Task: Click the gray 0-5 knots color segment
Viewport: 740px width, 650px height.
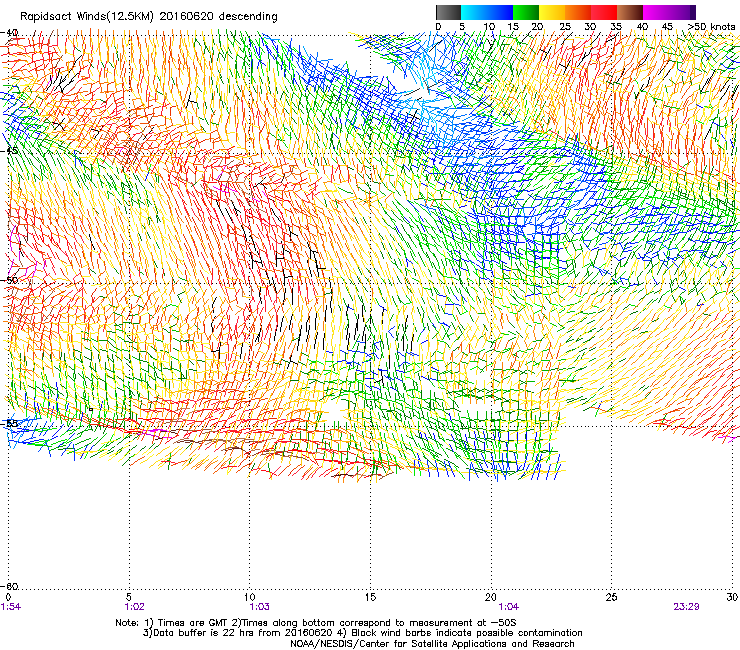Action: 448,12
